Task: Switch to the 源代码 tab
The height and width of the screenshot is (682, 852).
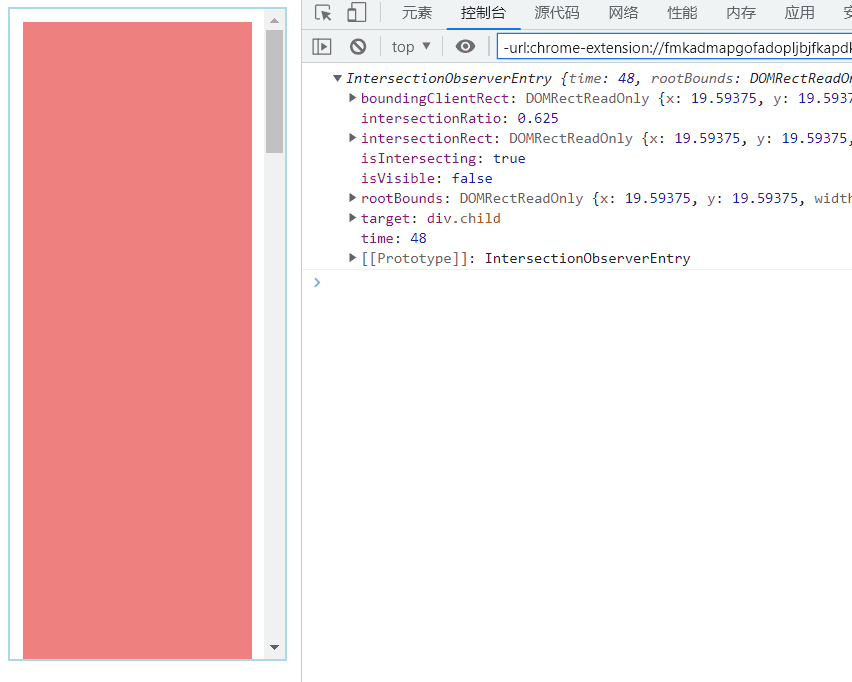Action: coord(557,13)
